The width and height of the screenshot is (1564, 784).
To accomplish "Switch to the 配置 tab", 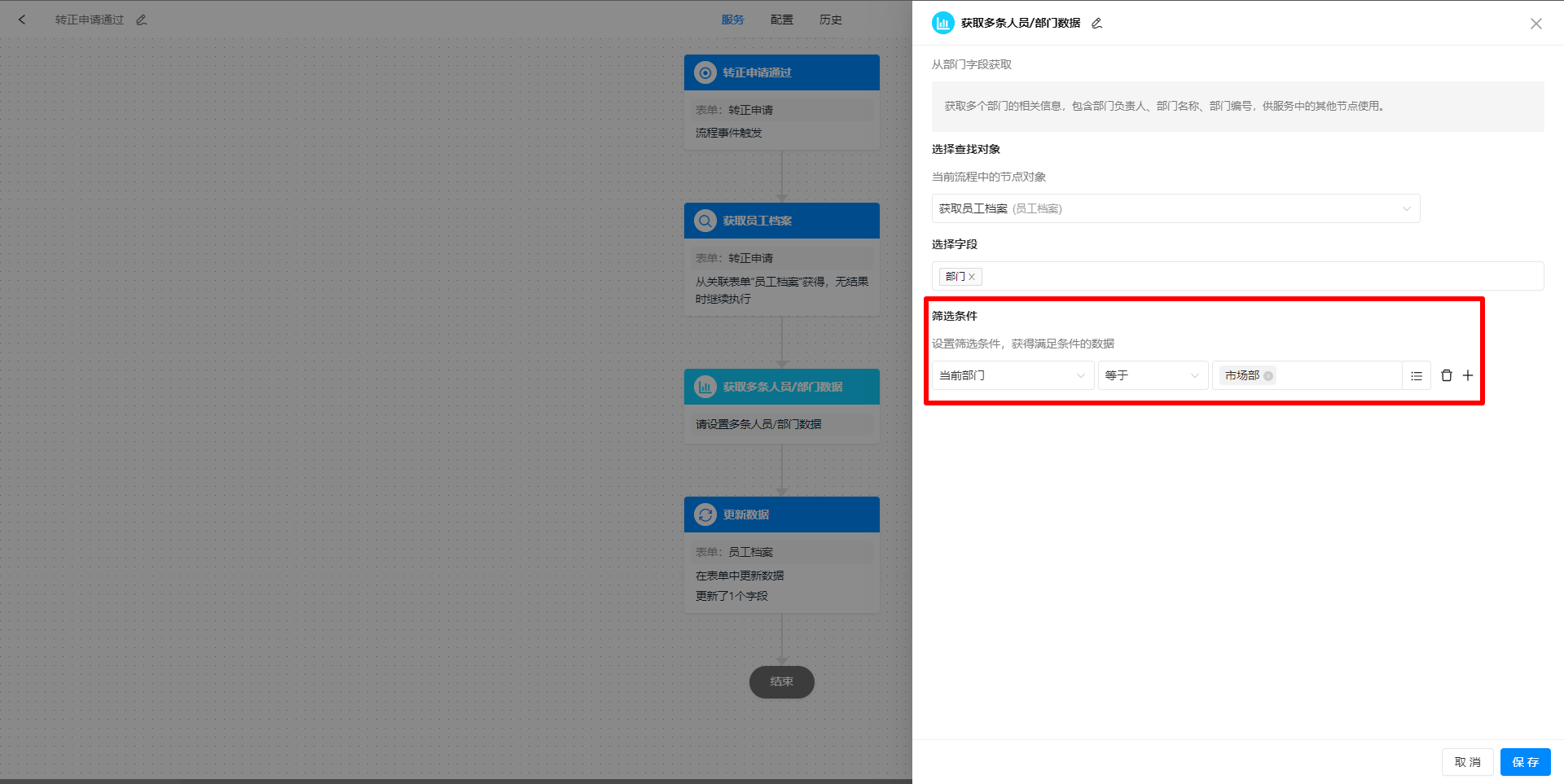I will click(781, 19).
